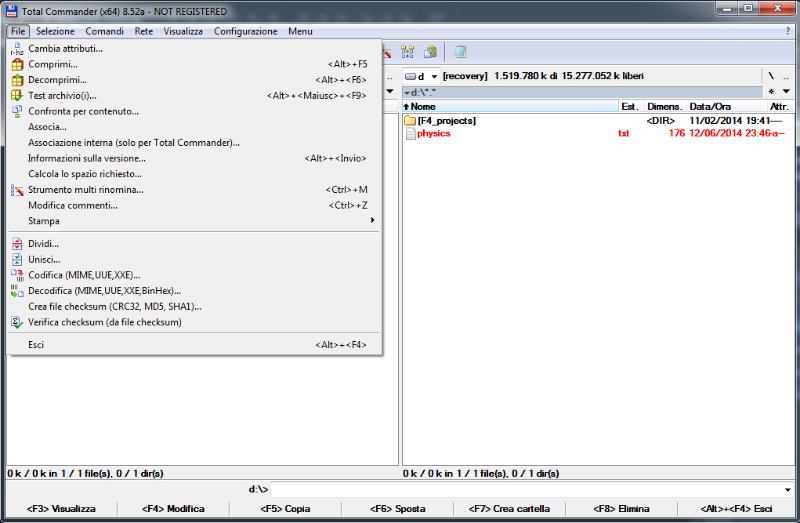Image resolution: width=800 pixels, height=523 pixels.
Task: Choose Cambia attributi from File menu
Action: point(65,48)
